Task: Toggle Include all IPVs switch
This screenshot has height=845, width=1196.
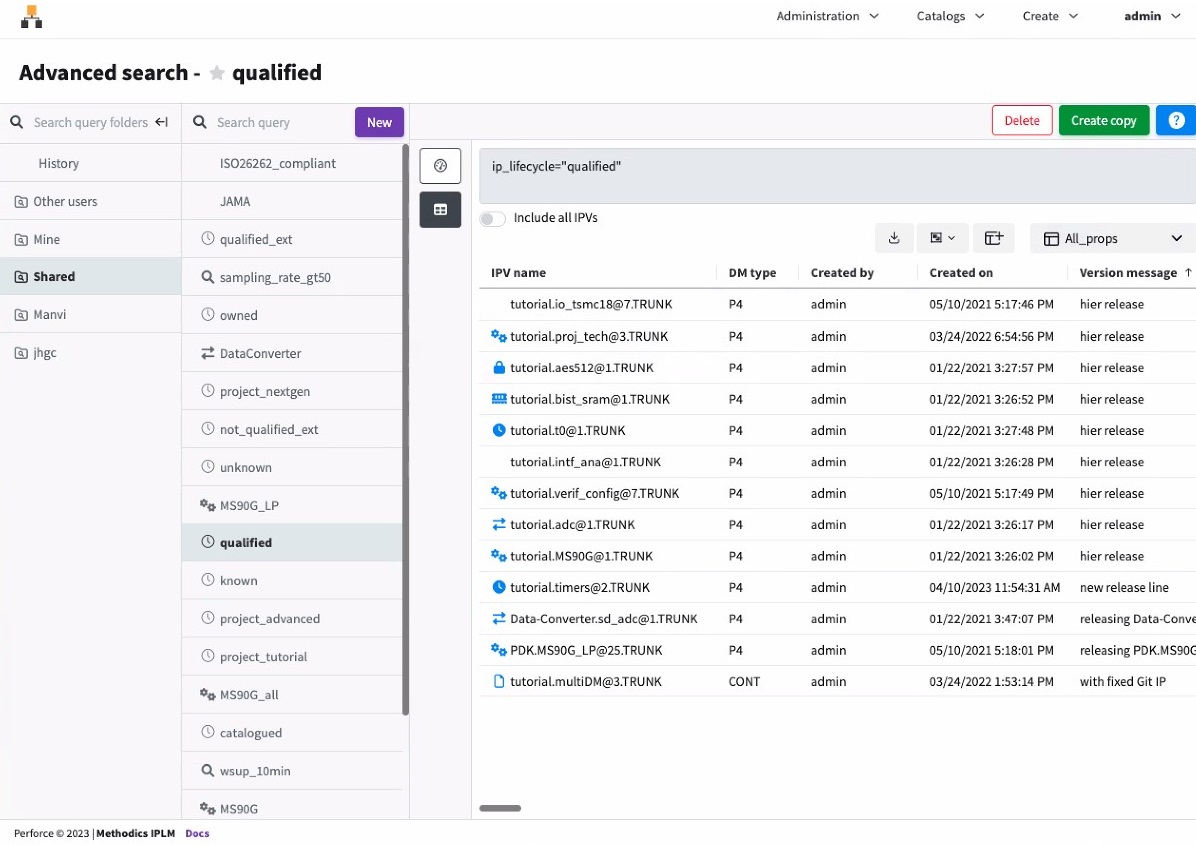Action: 493,218
